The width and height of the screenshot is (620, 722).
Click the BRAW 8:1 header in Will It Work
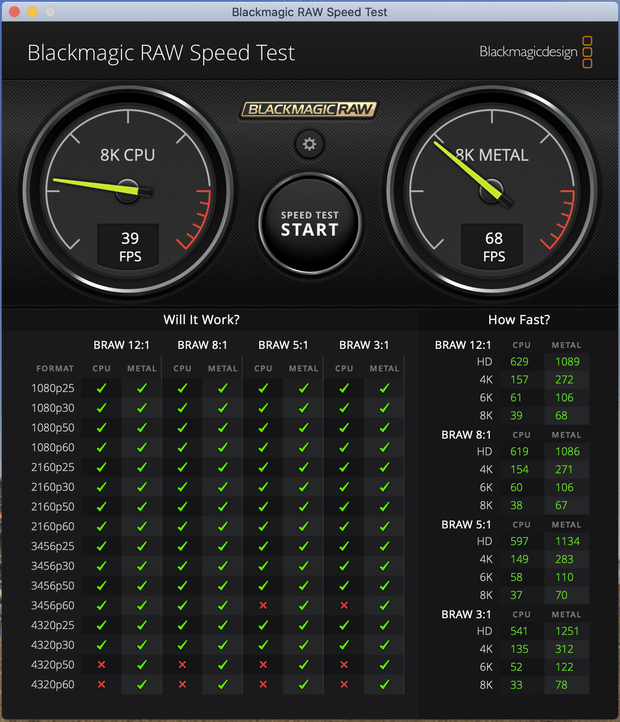click(202, 345)
